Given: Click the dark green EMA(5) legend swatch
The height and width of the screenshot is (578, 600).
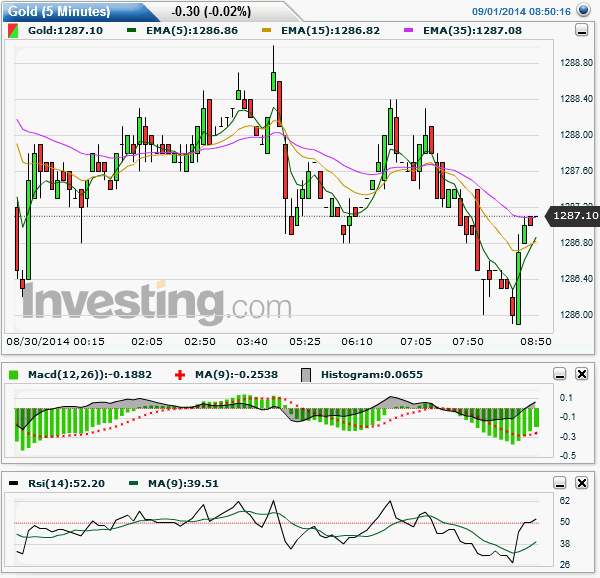Looking at the screenshot, I should tap(131, 30).
